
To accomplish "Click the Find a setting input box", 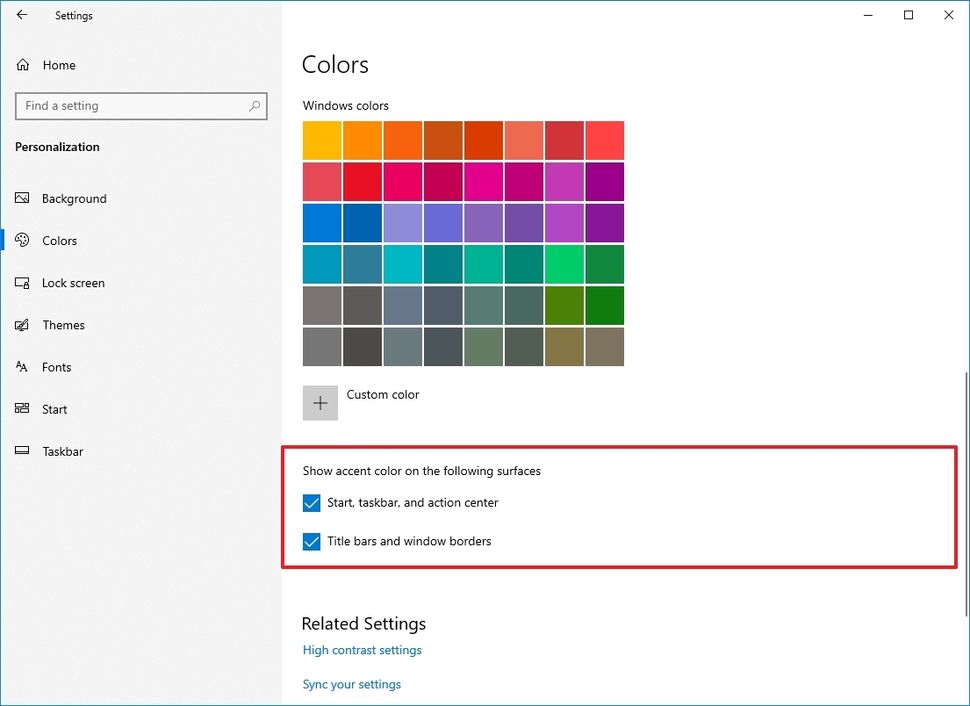I will click(x=140, y=105).
